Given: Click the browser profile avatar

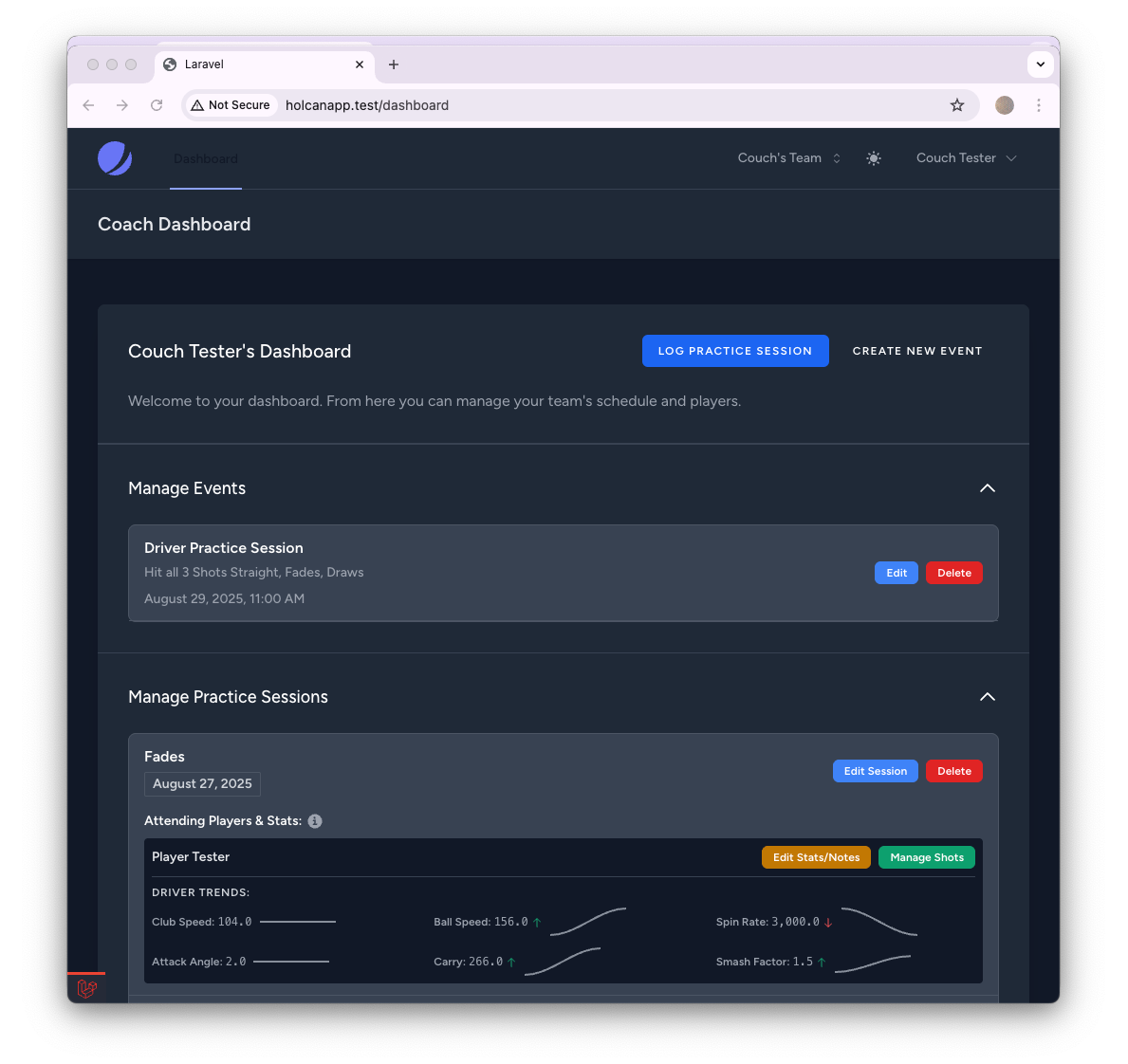Looking at the screenshot, I should point(1004,105).
